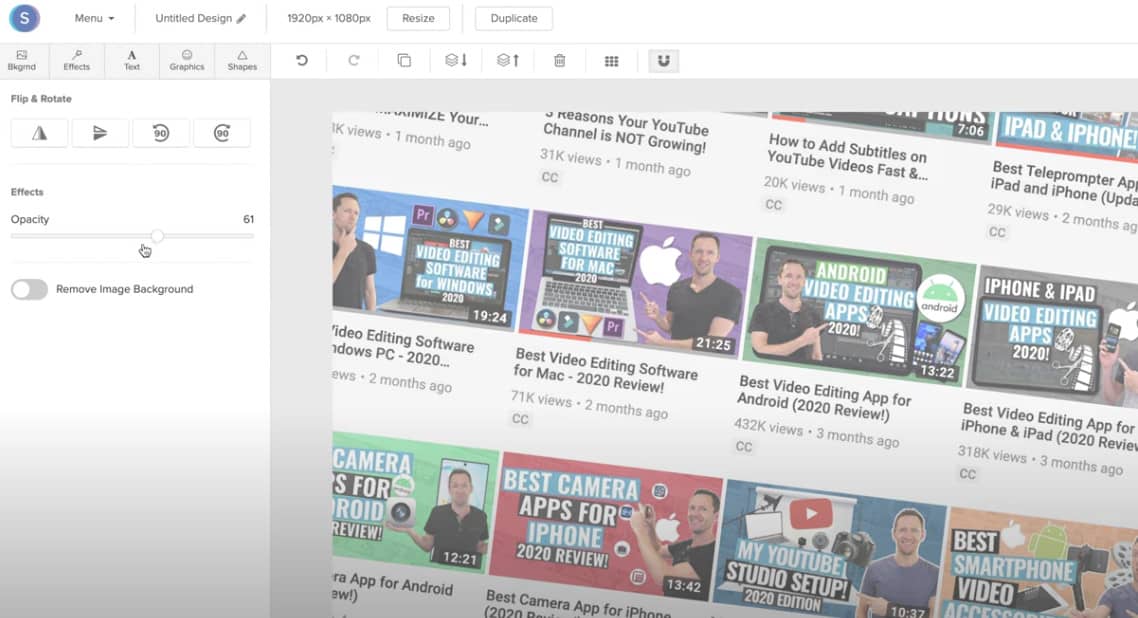The image size is (1138, 618).
Task: Send layer backward with the down icon
Action: (456, 61)
